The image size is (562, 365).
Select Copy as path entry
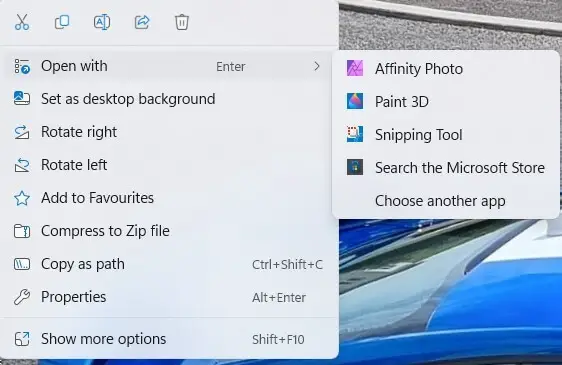(167, 264)
